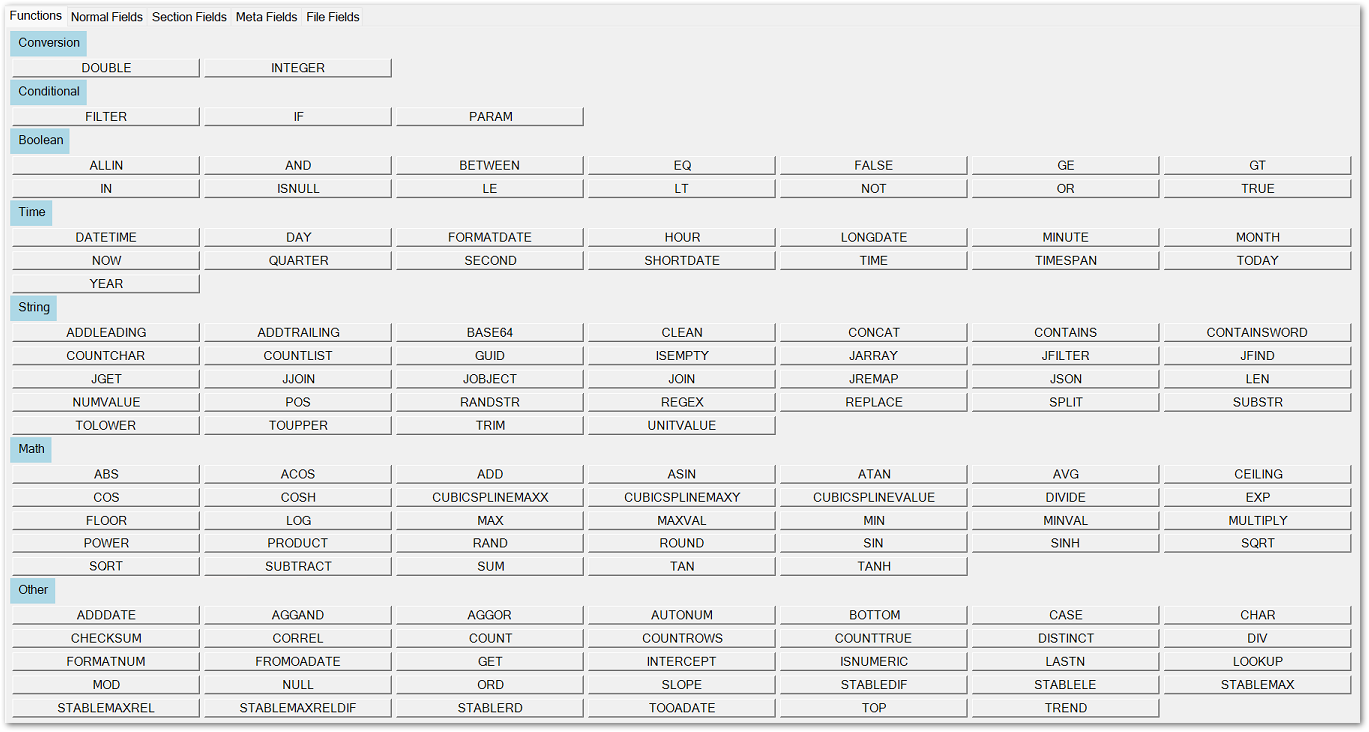The height and width of the screenshot is (732, 1369).
Task: Insert the CONCAT string function
Action: 874,333
